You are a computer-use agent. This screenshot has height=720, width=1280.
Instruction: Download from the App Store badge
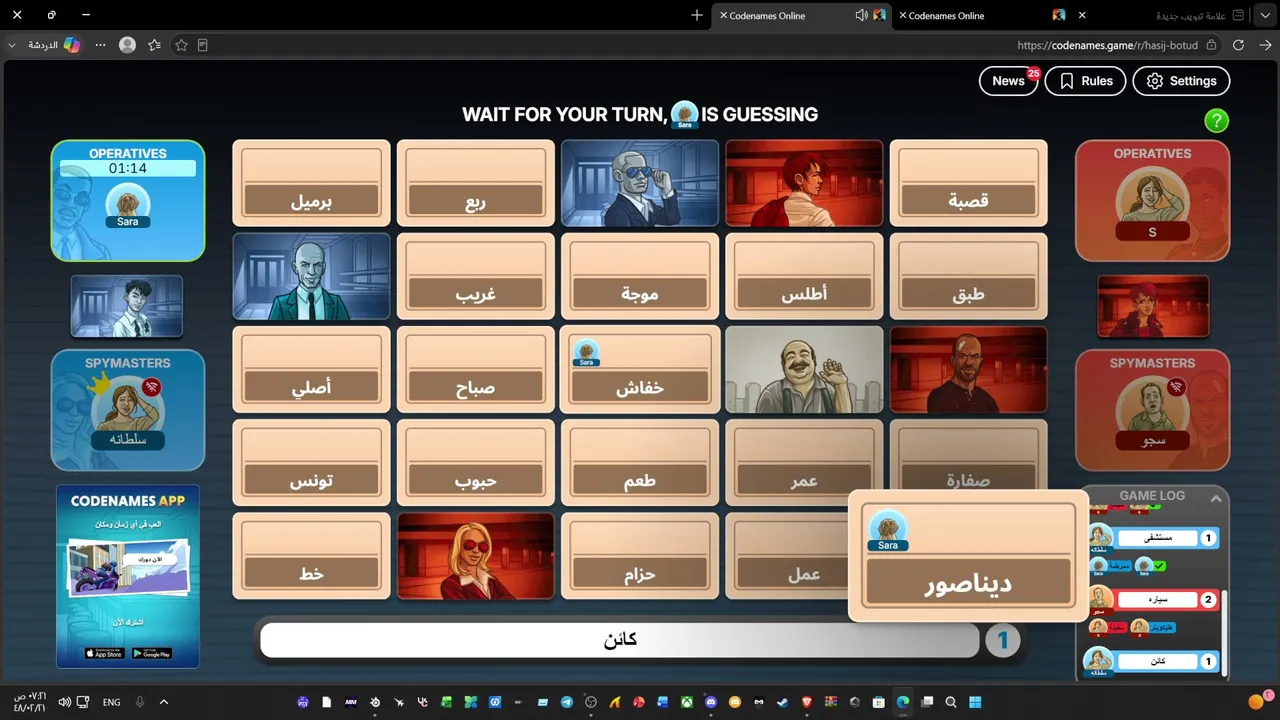coord(104,653)
